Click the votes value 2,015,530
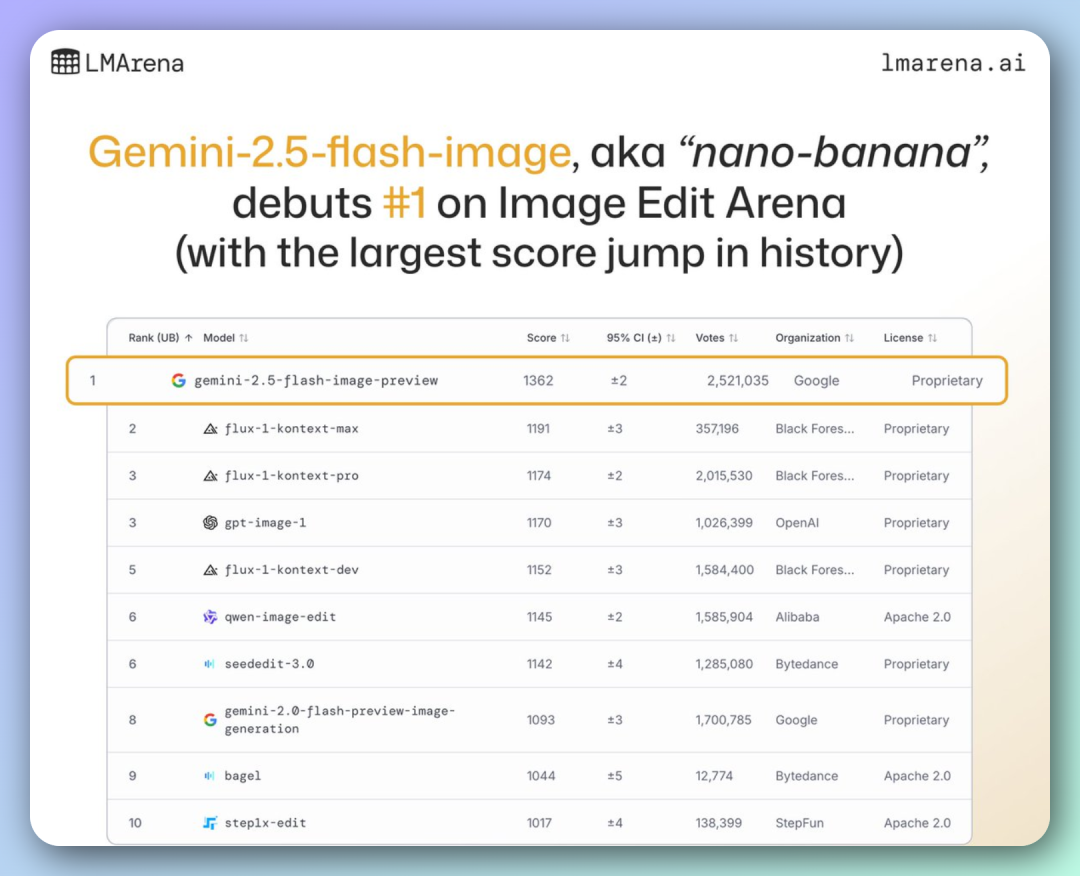Viewport: 1080px width, 876px height. tap(724, 476)
